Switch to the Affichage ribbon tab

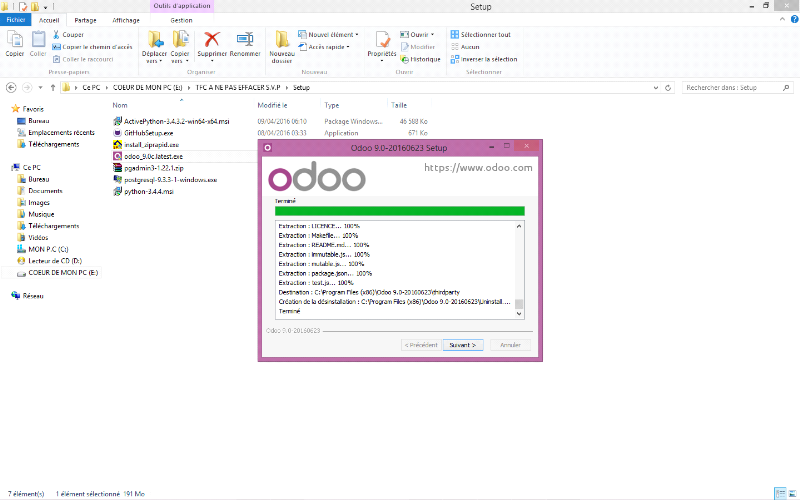pyautogui.click(x=126, y=20)
